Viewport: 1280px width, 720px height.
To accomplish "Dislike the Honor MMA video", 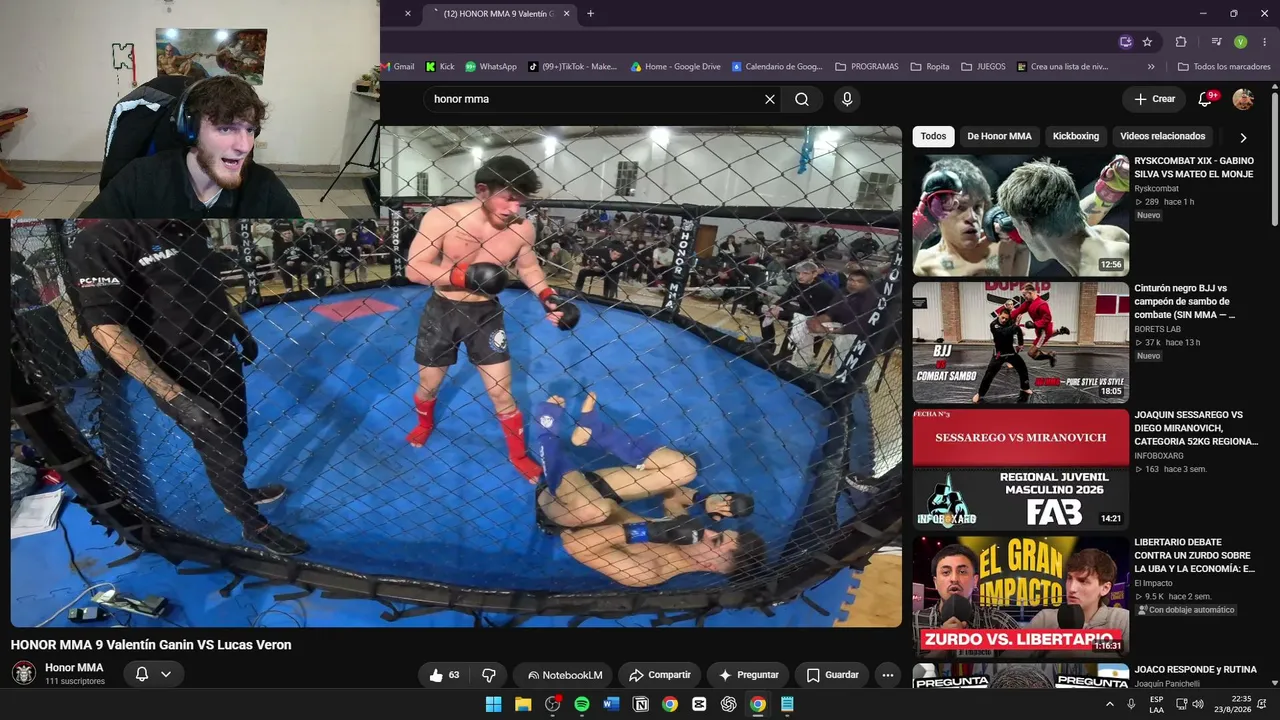I will click(x=489, y=675).
